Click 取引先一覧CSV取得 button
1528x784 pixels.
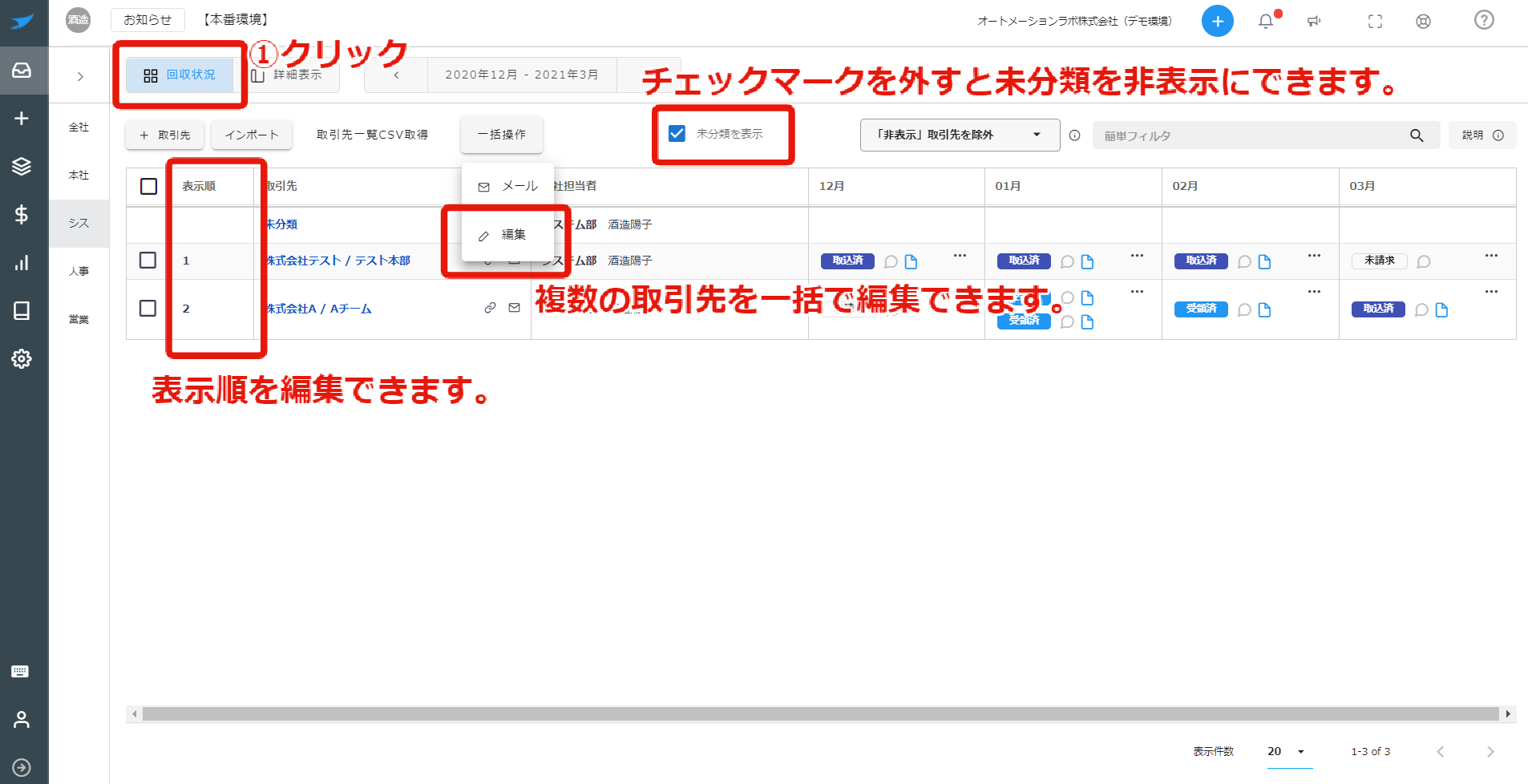tap(372, 135)
